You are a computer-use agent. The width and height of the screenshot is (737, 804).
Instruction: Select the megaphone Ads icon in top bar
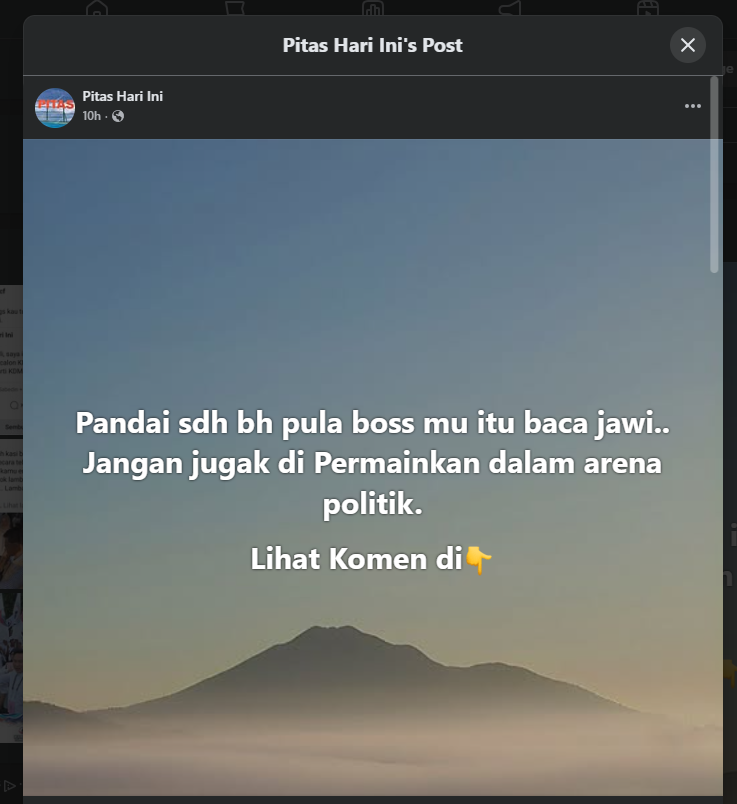click(x=510, y=8)
